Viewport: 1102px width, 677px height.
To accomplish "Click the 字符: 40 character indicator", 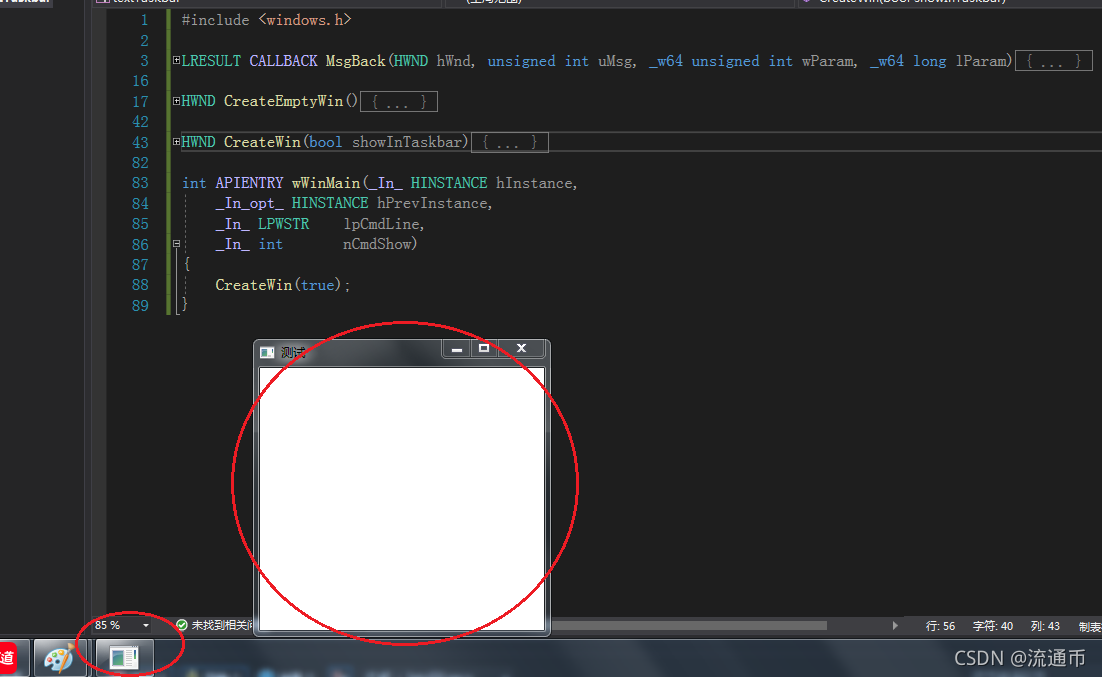I will [x=992, y=626].
